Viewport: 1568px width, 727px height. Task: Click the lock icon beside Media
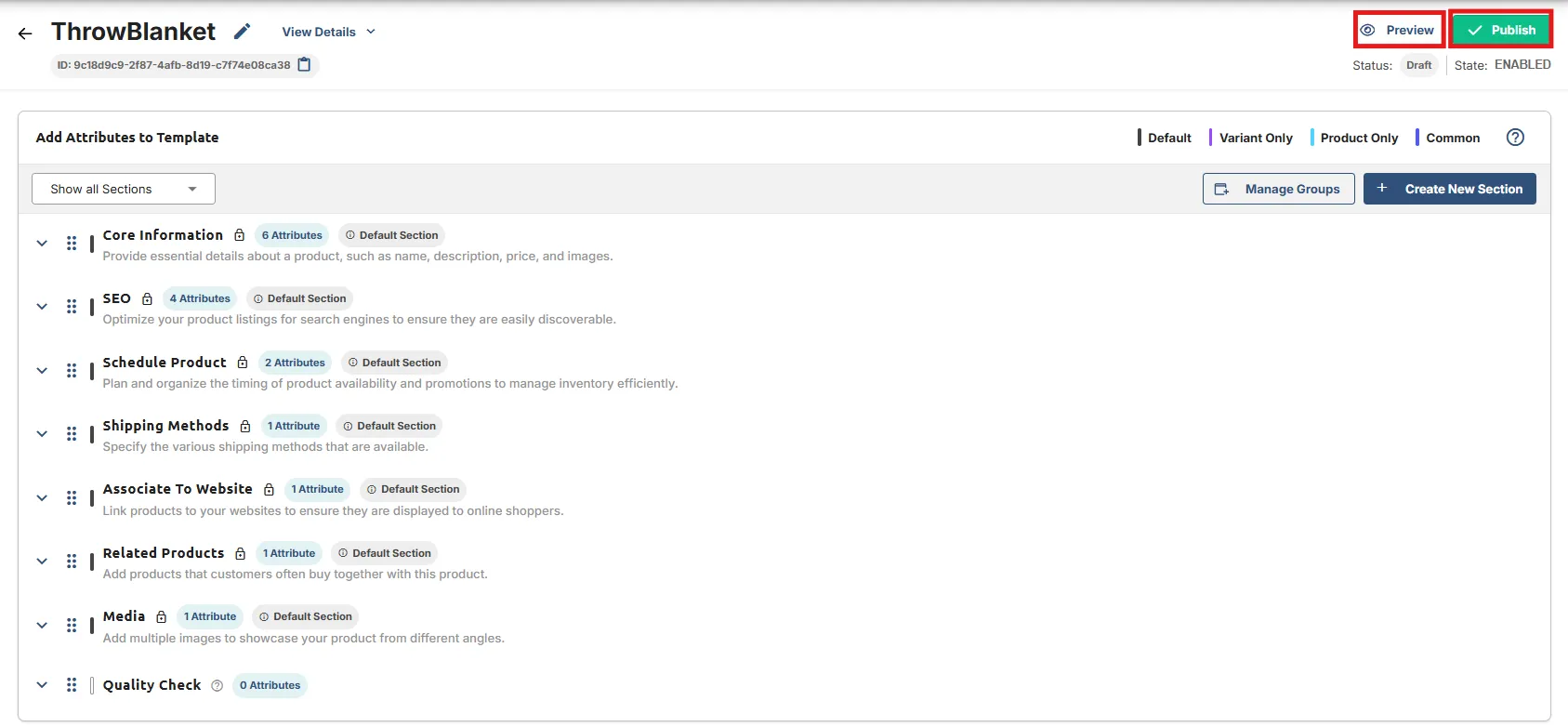tap(162, 616)
